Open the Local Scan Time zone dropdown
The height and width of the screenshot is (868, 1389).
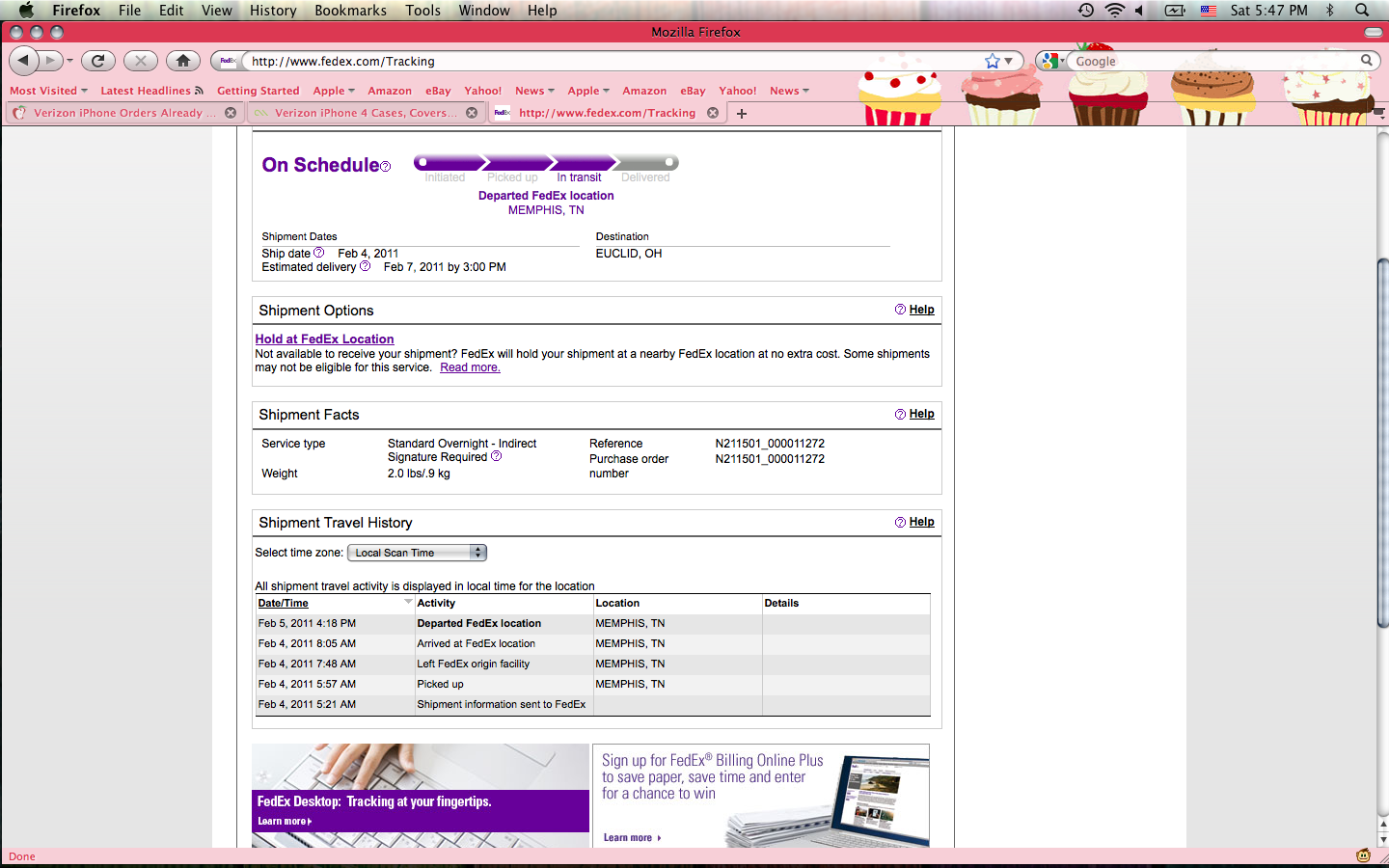tap(417, 553)
